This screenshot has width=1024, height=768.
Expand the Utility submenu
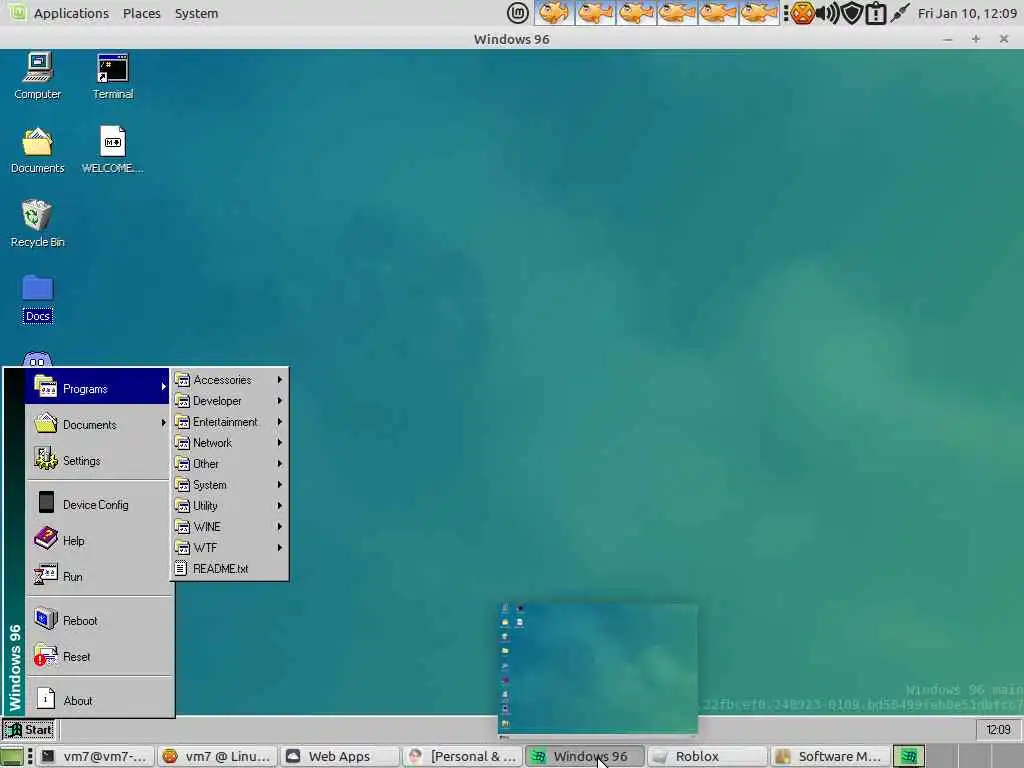229,505
